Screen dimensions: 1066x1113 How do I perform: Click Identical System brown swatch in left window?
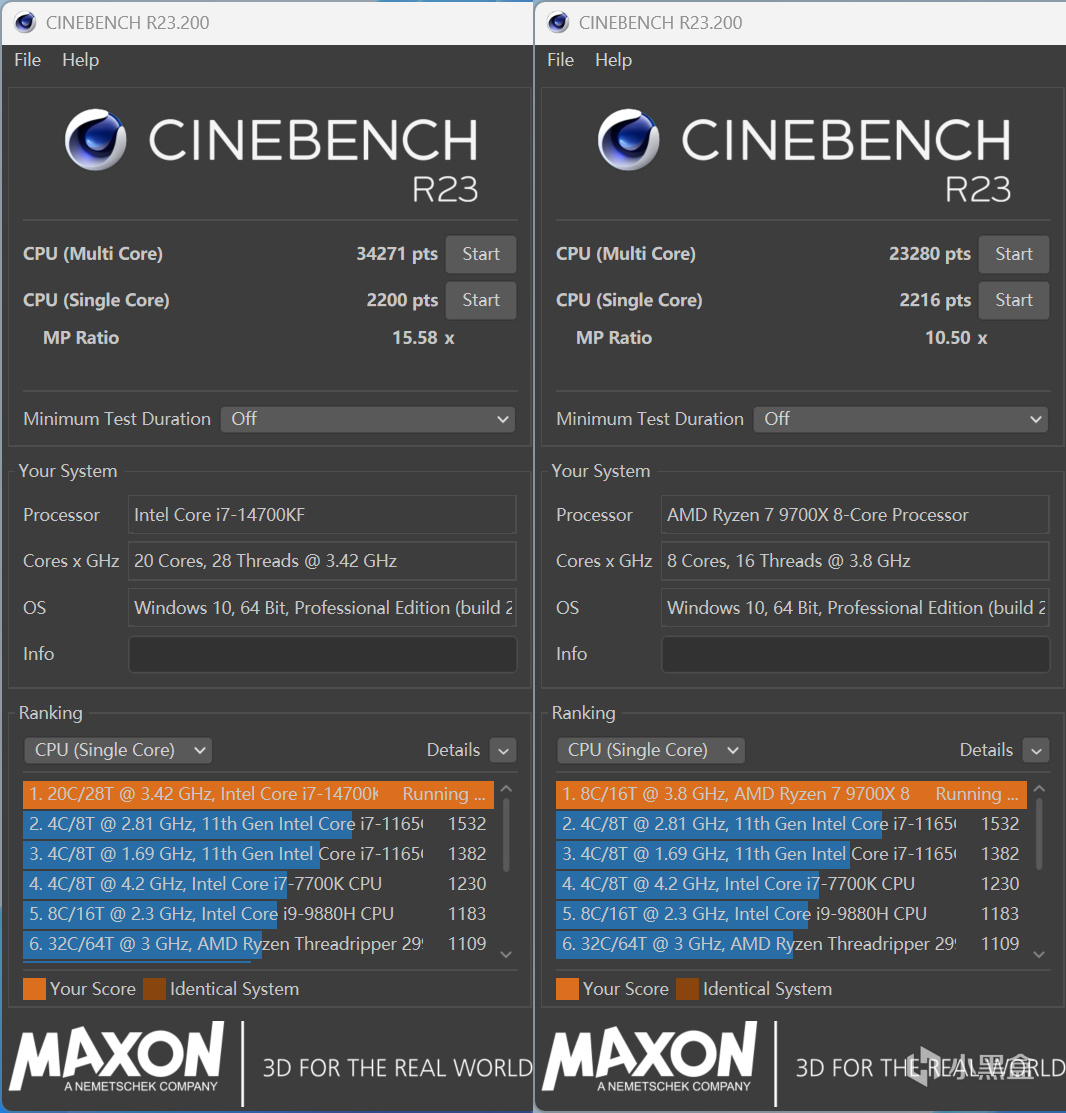(154, 989)
